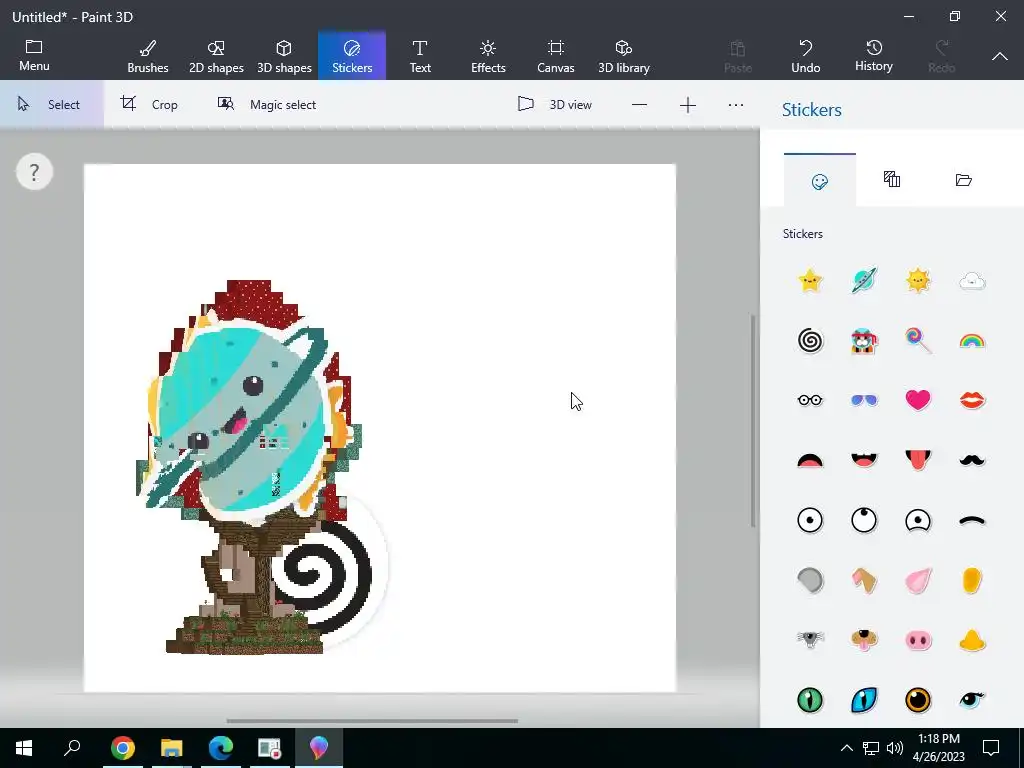Click the canvas horizontal scrollbar
Screen dimensions: 1024x768
372,721
